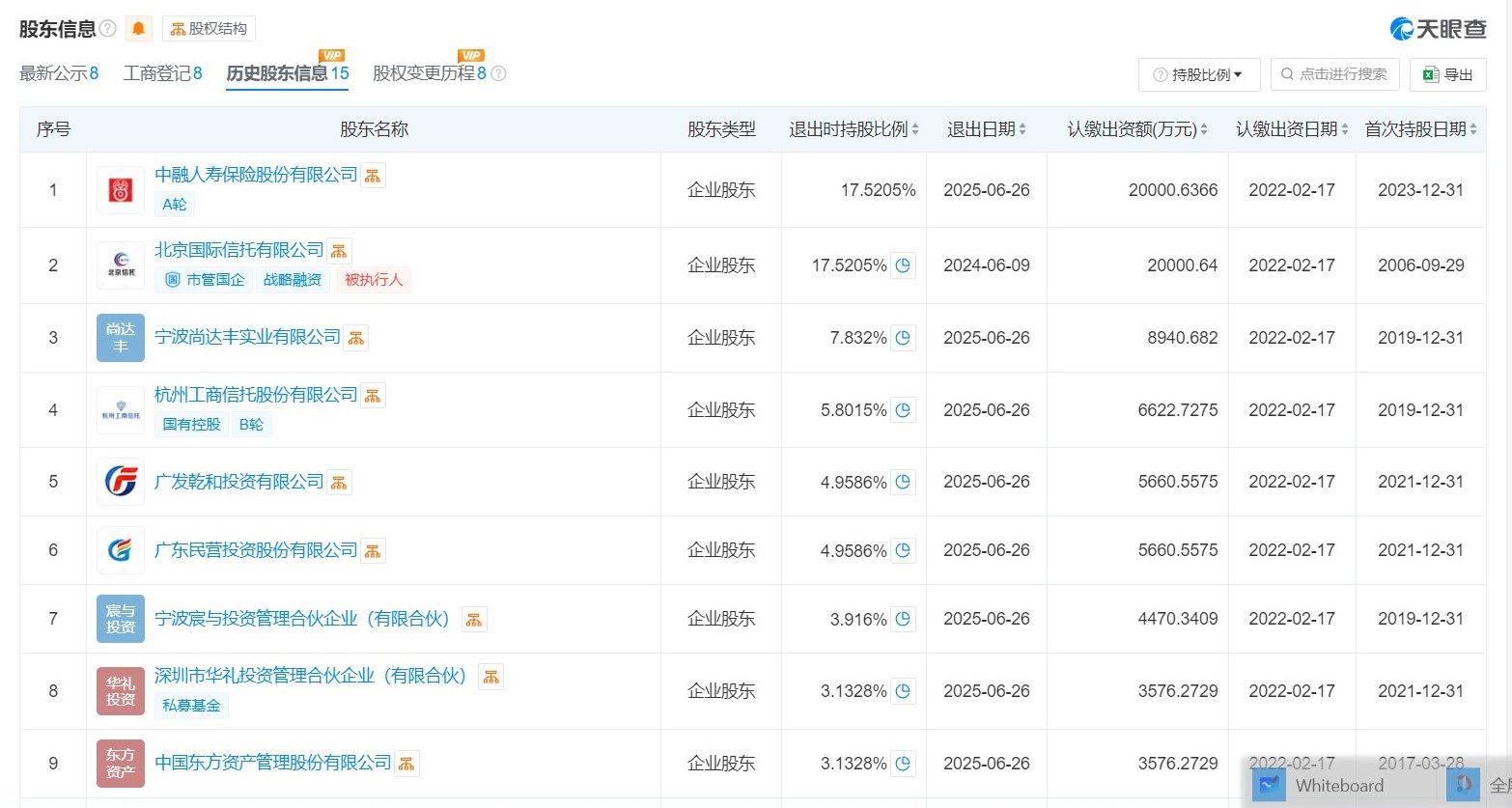Open Whiteboard from the taskbar overlay
The height and width of the screenshot is (808, 1512).
click(x=1320, y=785)
